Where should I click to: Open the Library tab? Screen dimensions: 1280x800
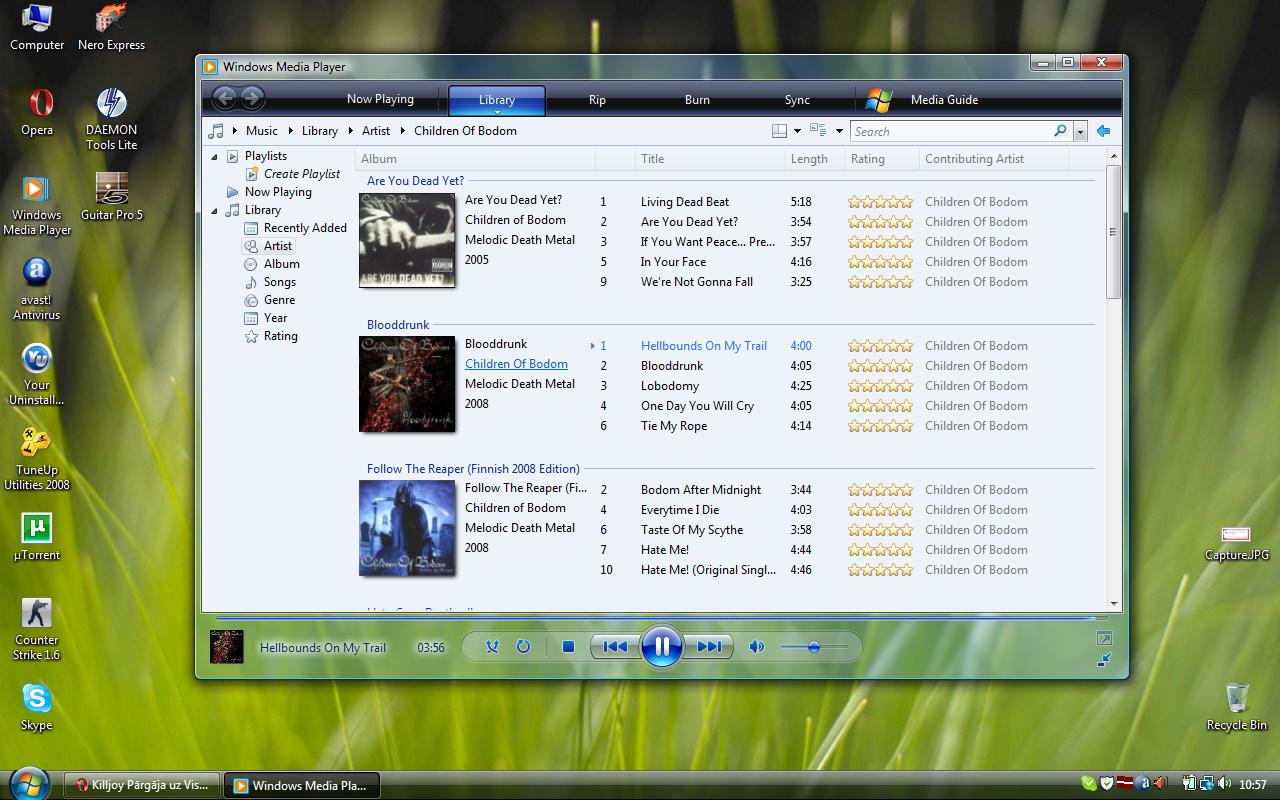pyautogui.click(x=497, y=100)
